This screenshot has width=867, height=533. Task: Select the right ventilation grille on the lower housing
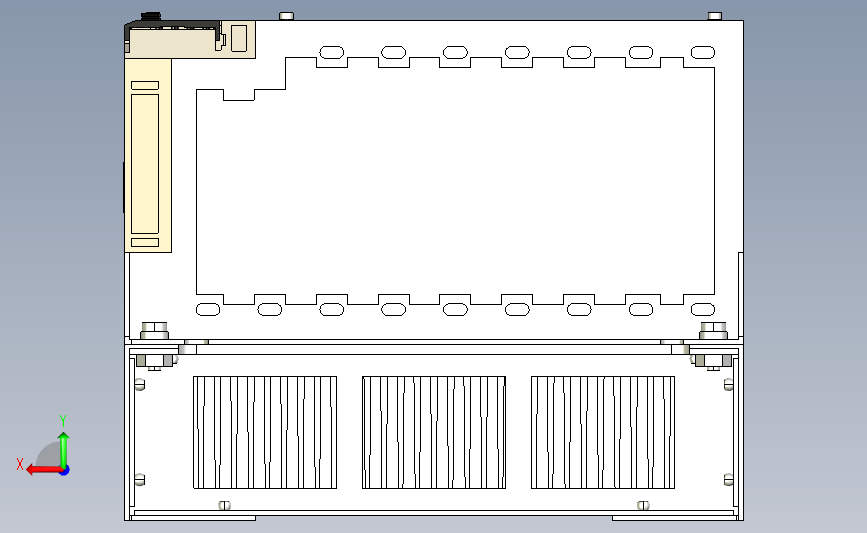(x=603, y=432)
